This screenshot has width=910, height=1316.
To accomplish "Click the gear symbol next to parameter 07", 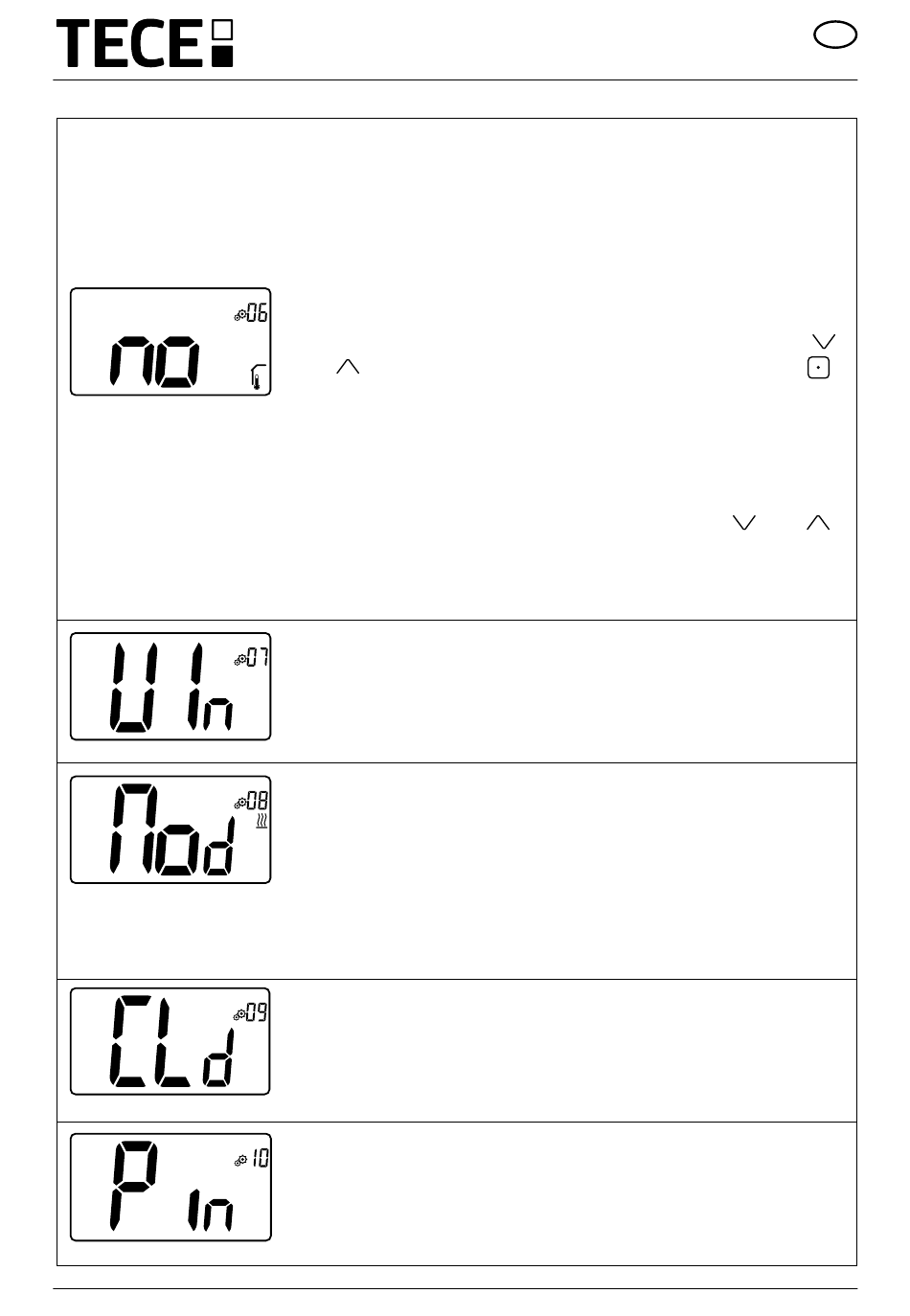I will tap(240, 659).
